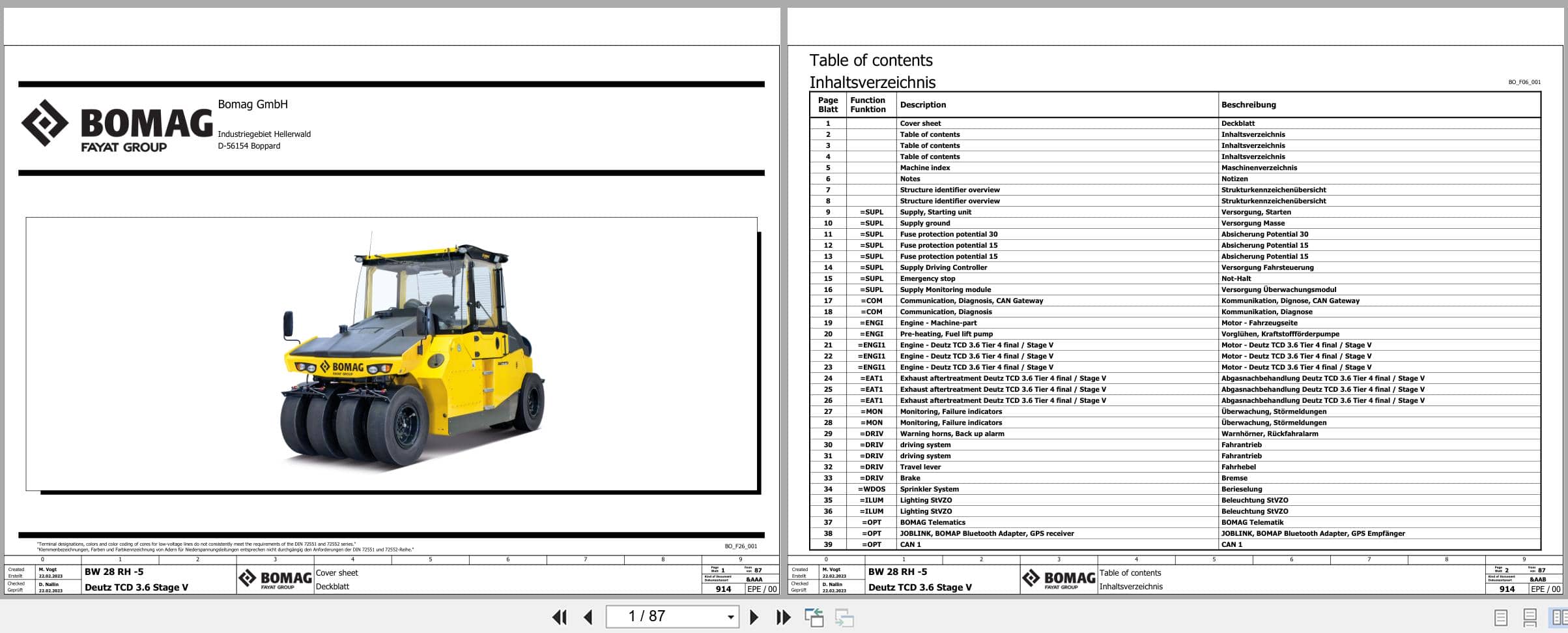1568x633 pixels.
Task: Click 'Maschinenverzeichnis' cell in Beschreibung column
Action: [1259, 168]
